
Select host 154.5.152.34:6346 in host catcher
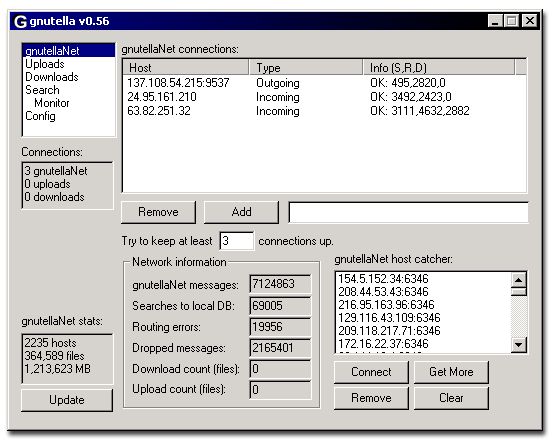click(383, 279)
